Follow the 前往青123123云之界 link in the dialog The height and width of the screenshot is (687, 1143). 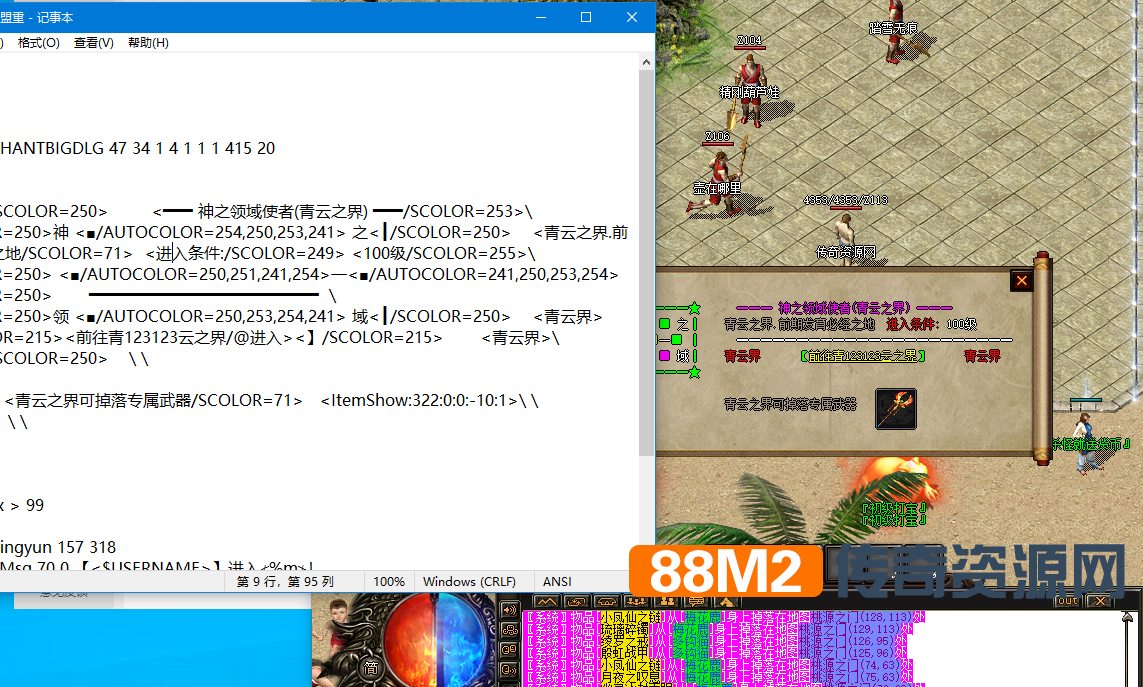[862, 356]
